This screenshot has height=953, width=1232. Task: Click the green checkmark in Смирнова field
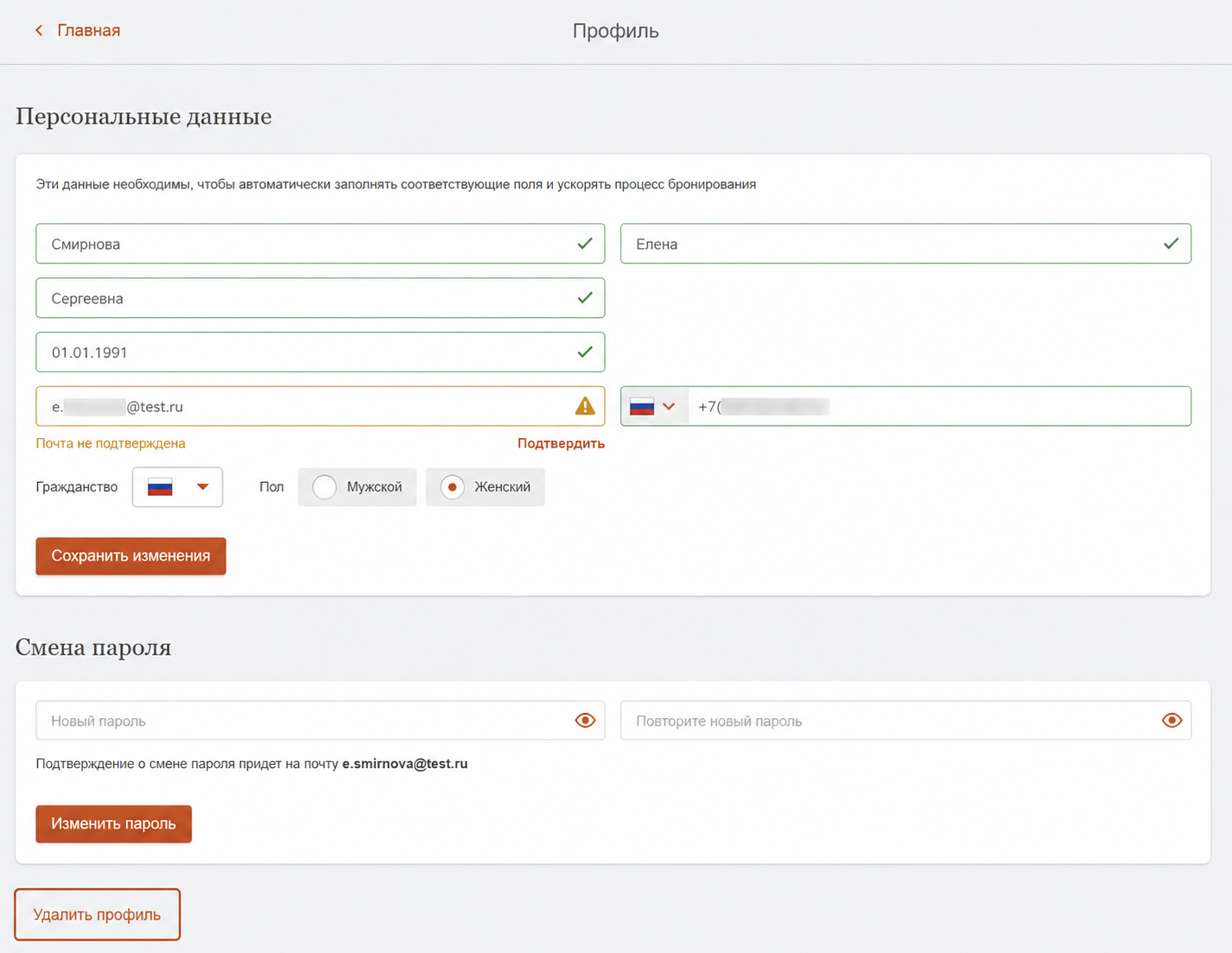(585, 244)
